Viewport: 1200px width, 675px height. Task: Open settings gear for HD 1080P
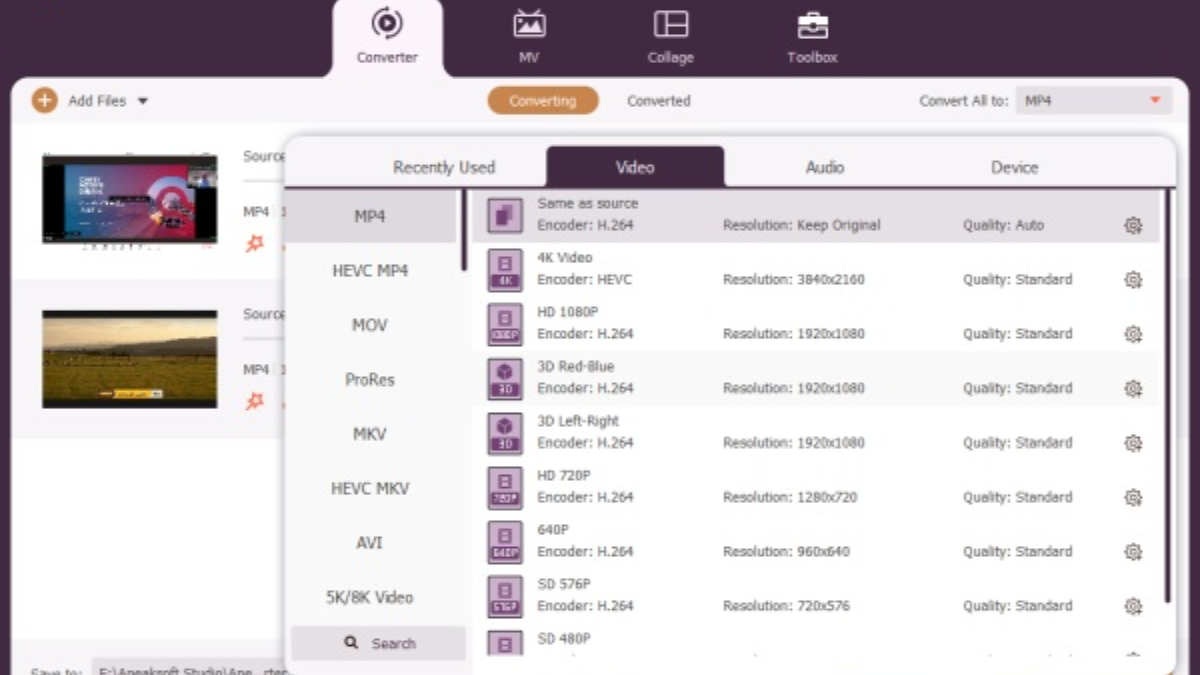click(x=1133, y=334)
